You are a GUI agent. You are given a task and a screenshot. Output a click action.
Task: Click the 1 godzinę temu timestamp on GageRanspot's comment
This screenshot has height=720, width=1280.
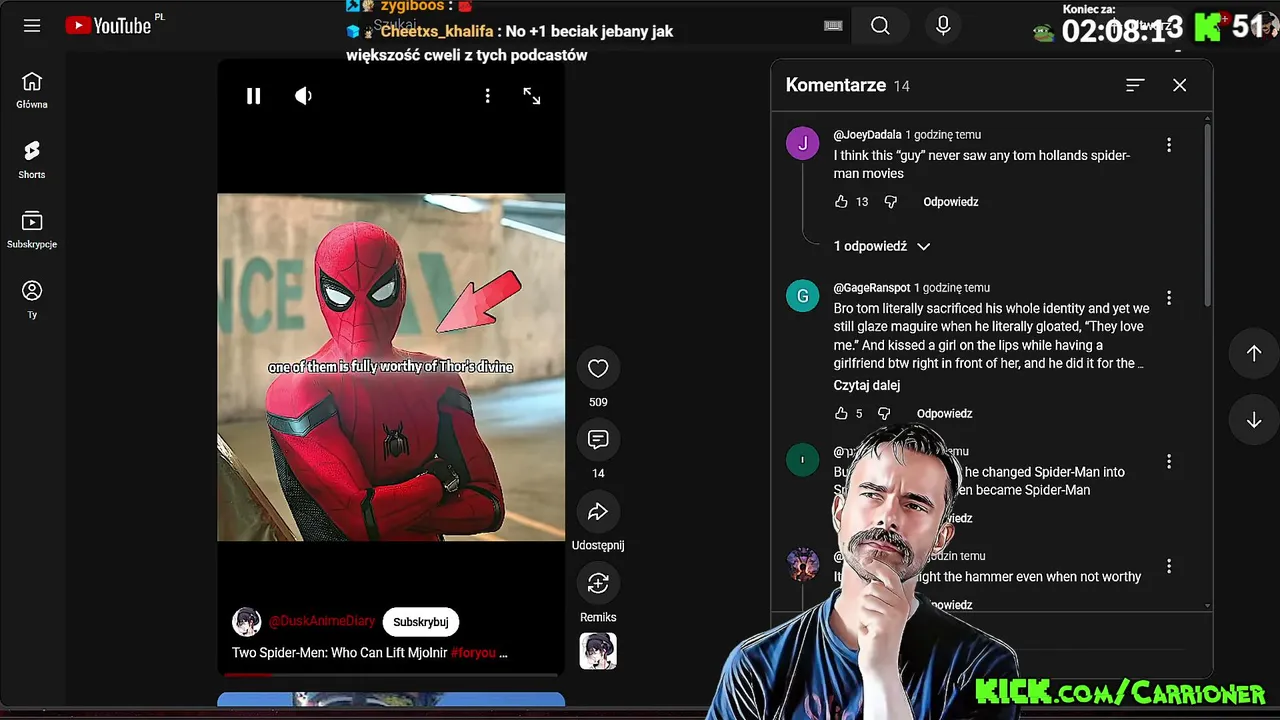point(952,288)
